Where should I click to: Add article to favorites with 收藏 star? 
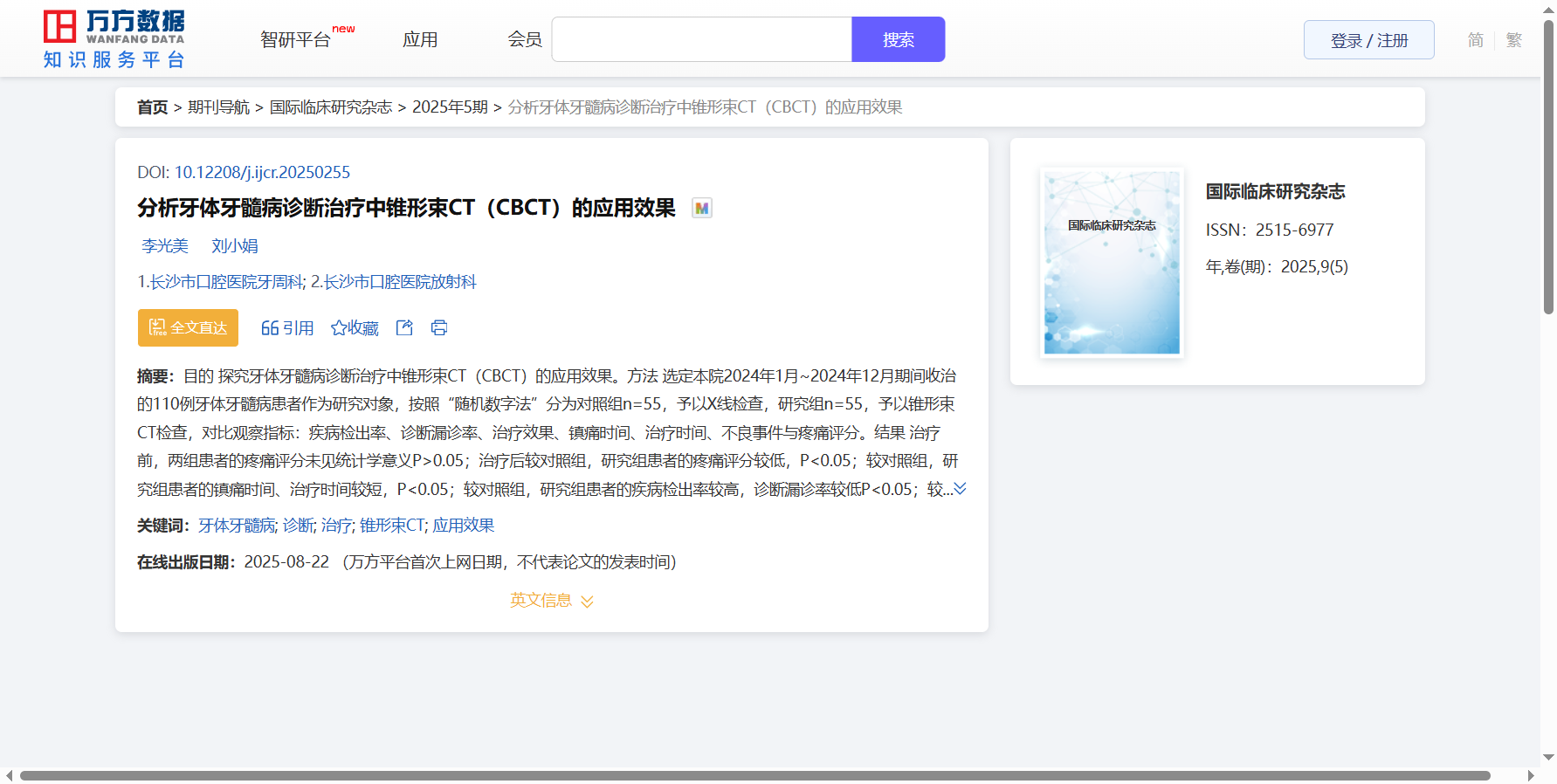tap(355, 328)
